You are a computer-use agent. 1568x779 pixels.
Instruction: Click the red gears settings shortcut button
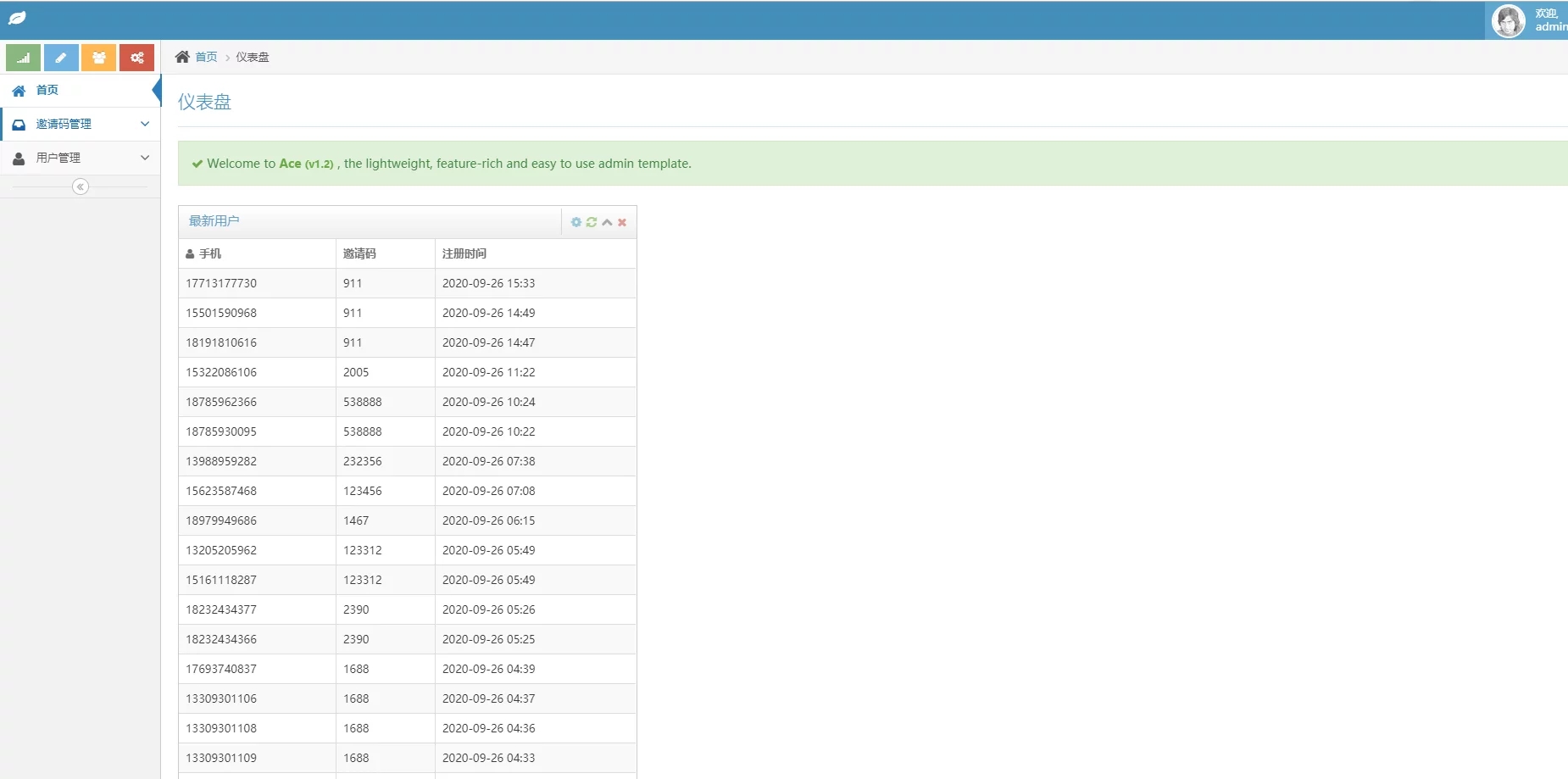click(136, 58)
